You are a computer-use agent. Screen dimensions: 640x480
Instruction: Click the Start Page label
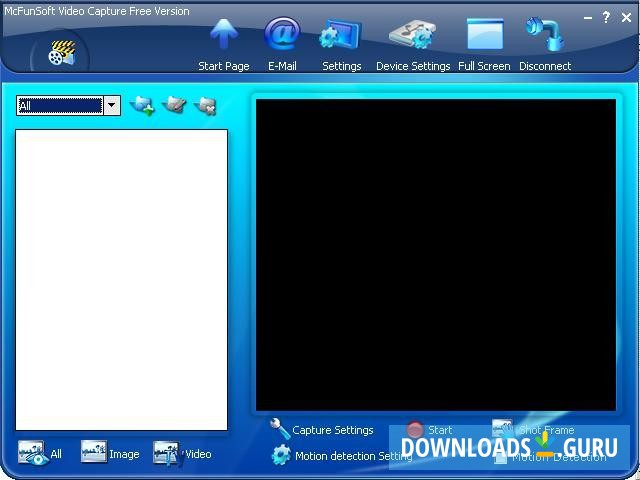tap(224, 66)
